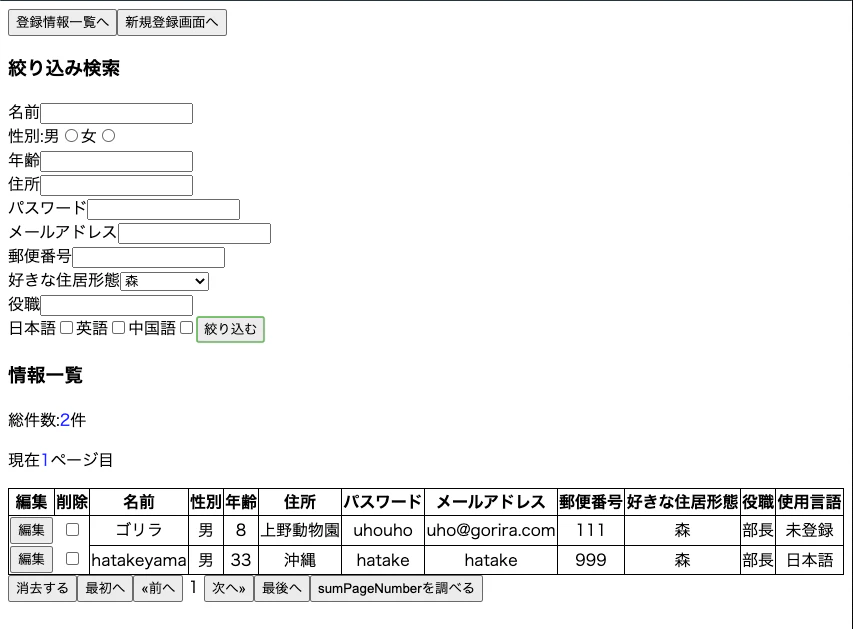This screenshot has width=853, height=629.
Task: Click the 上野動物園 address cell
Action: [x=300, y=530]
